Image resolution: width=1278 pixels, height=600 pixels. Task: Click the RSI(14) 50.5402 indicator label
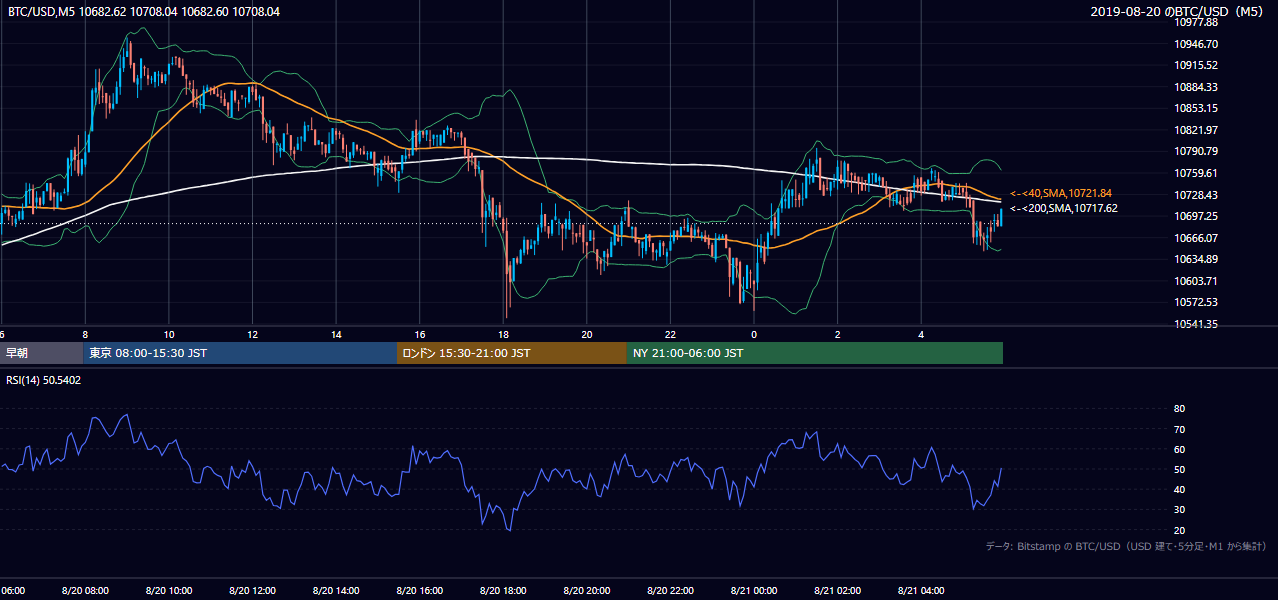click(44, 380)
